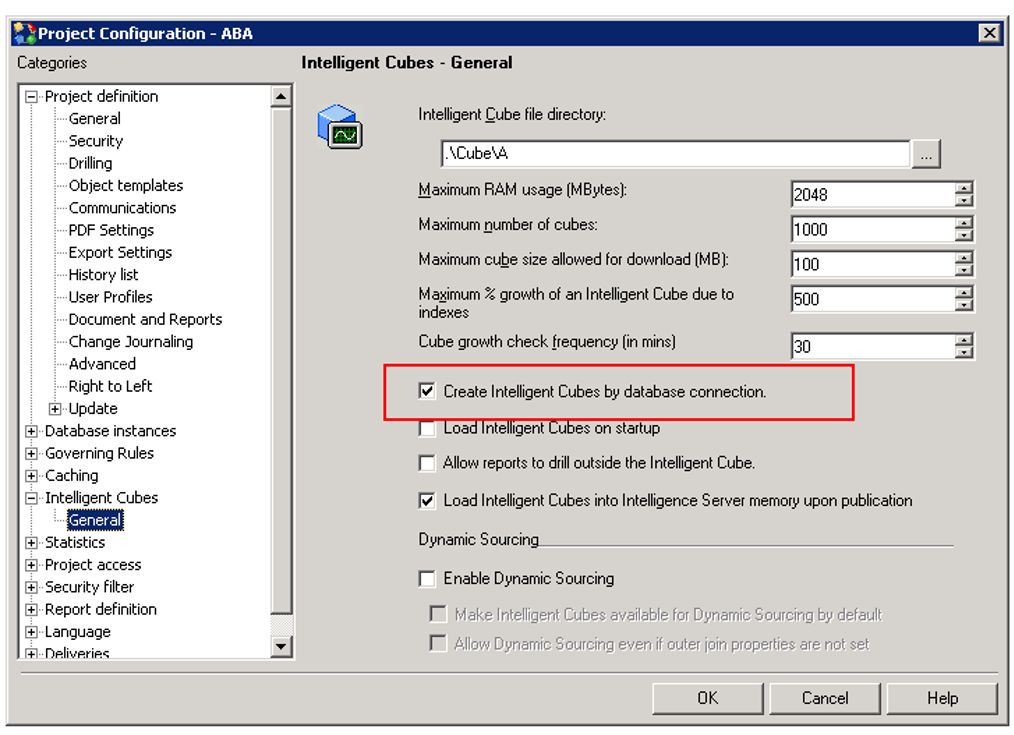This screenshot has height=735, width=1014.
Task: Select General under Intelligent Cubes
Action: [x=96, y=520]
